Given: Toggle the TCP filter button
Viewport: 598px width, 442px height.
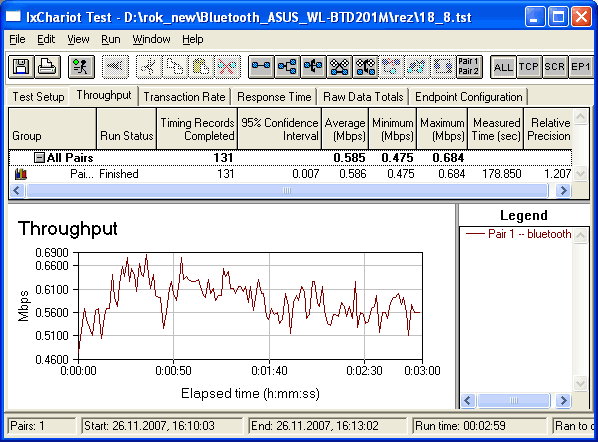Looking at the screenshot, I should coord(529,67).
